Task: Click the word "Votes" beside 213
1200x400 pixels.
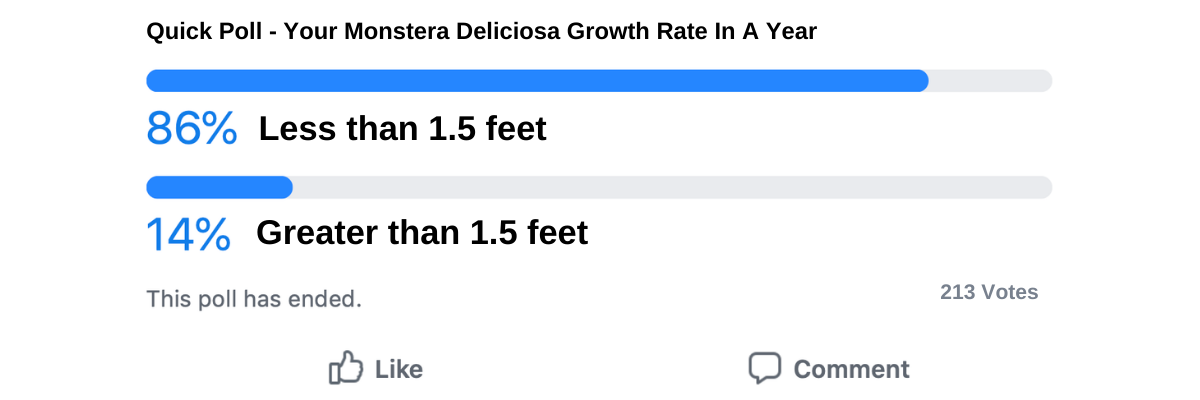Action: 1009,293
